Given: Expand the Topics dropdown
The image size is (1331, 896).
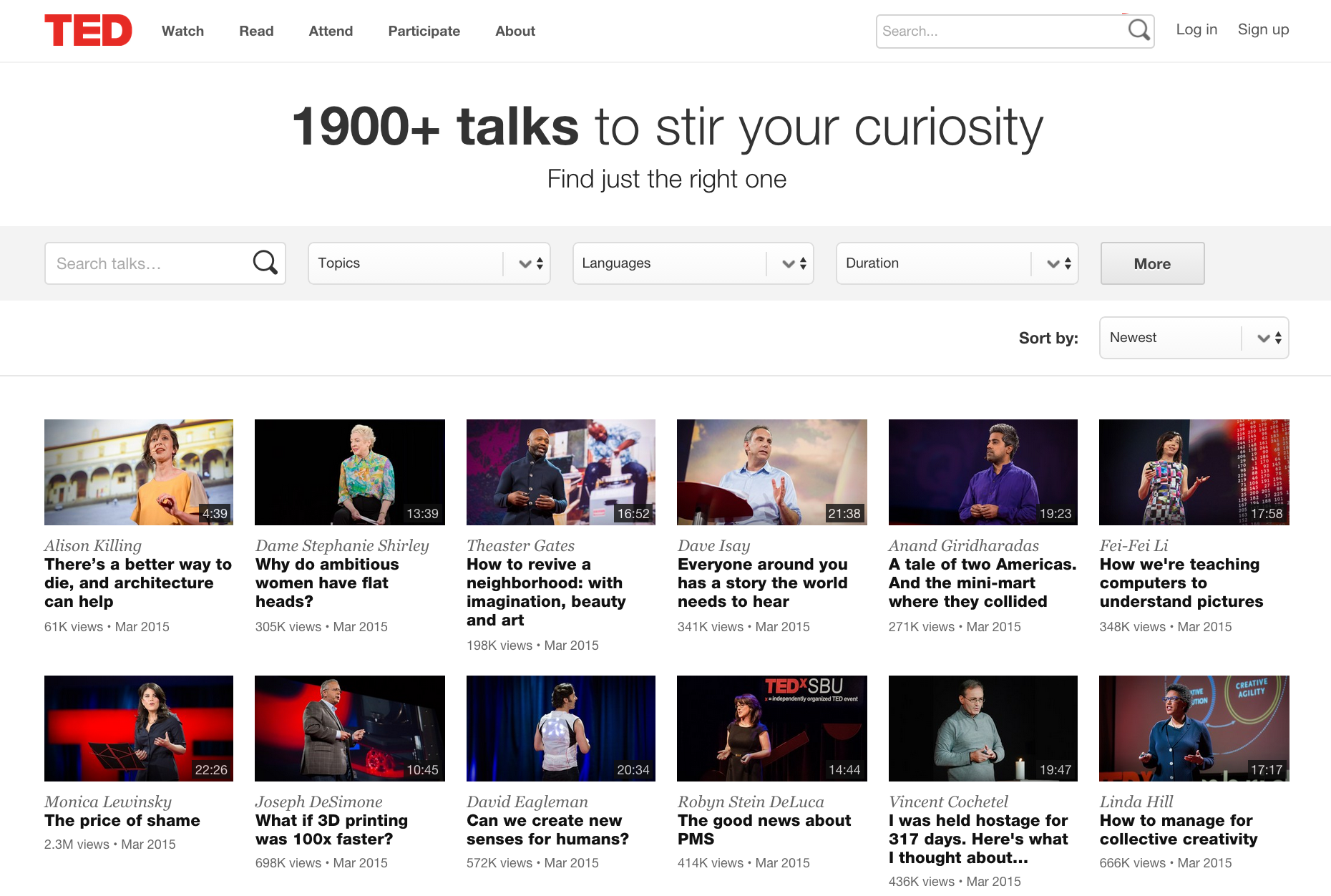Looking at the screenshot, I should coord(429,263).
